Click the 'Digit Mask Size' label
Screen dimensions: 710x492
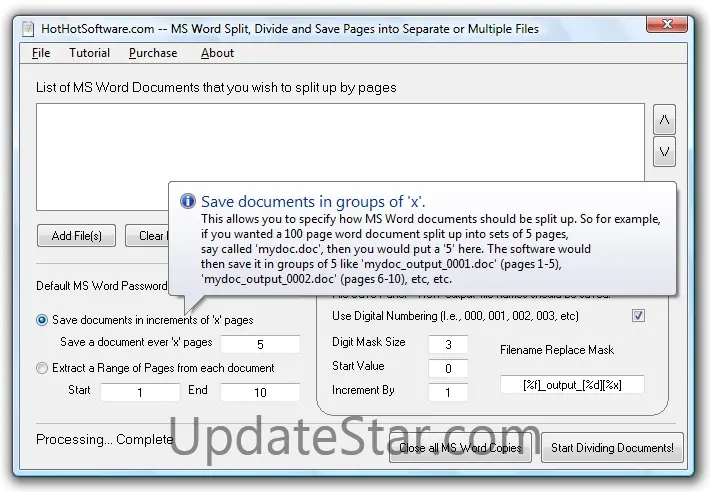369,342
